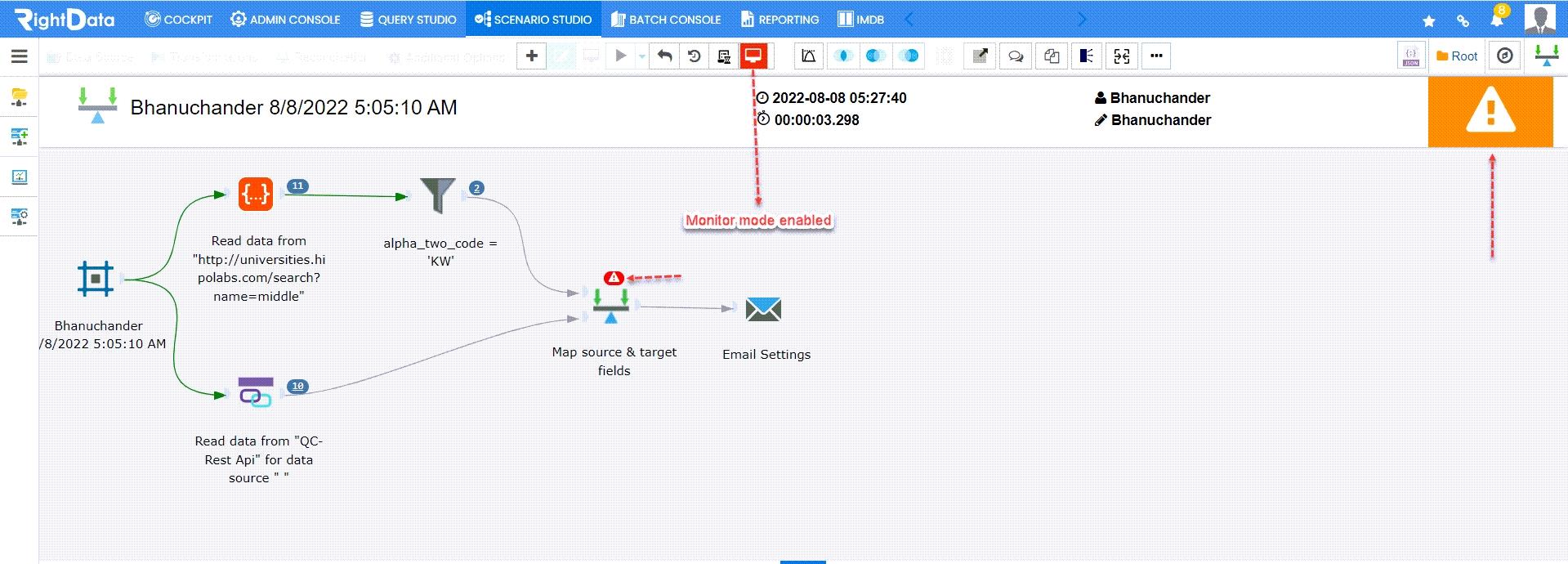Expand the three-dots more options menu
This screenshot has height=564, width=1568.
pos(1155,56)
